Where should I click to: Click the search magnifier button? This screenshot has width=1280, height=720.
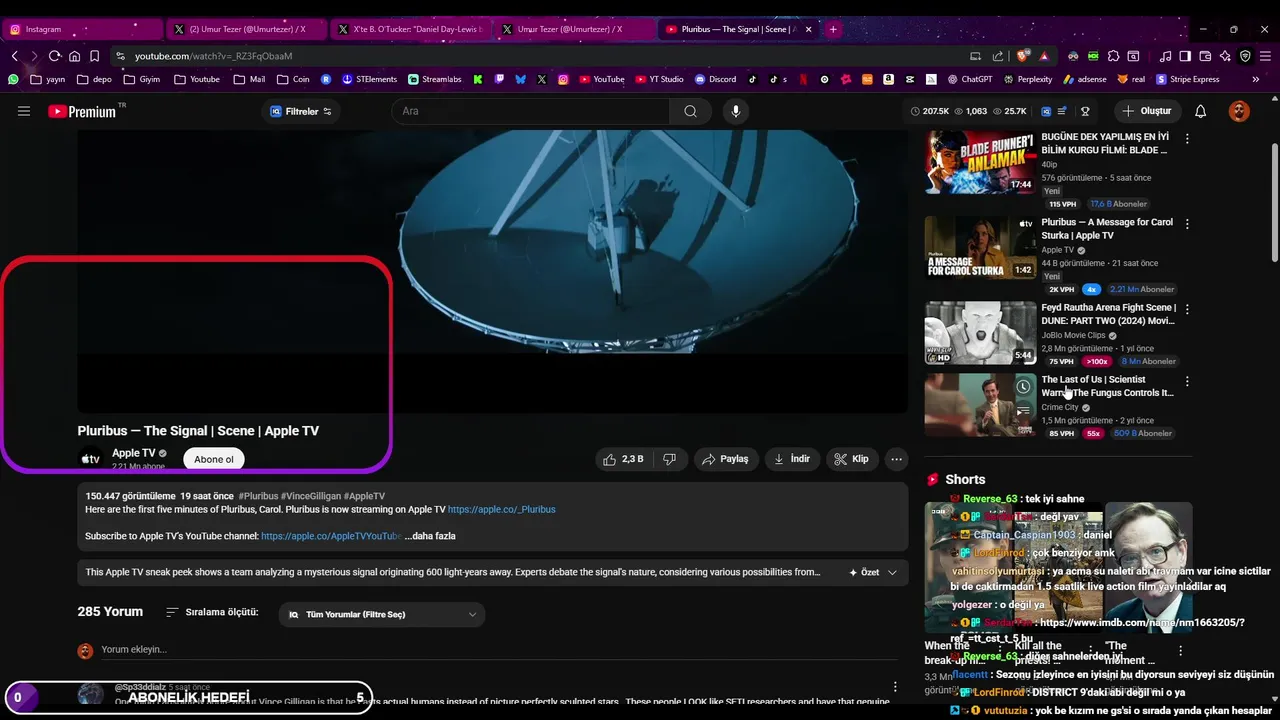[690, 111]
